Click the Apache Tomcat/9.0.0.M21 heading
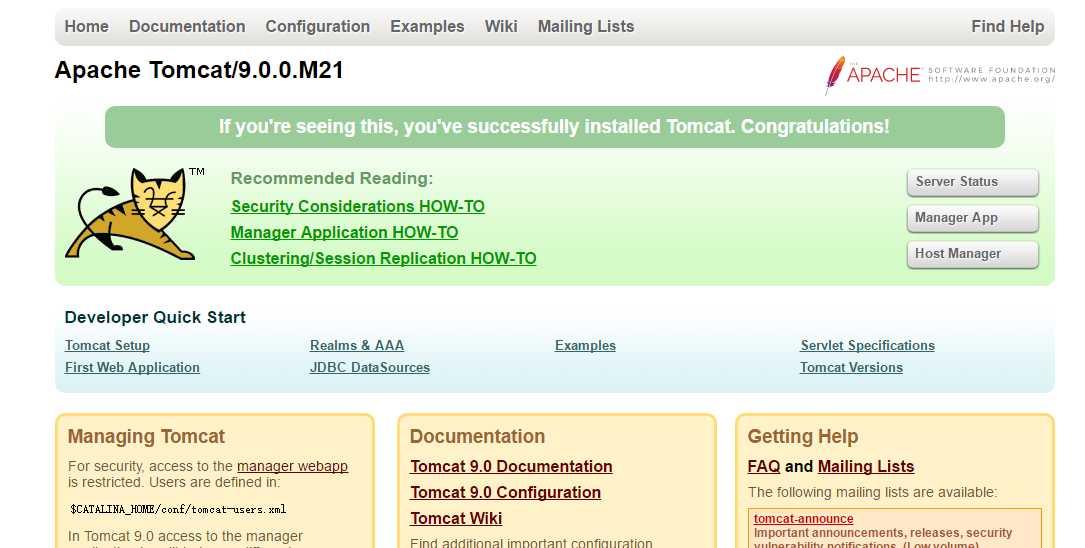Screen dimensions: 1085x548 (x=199, y=70)
